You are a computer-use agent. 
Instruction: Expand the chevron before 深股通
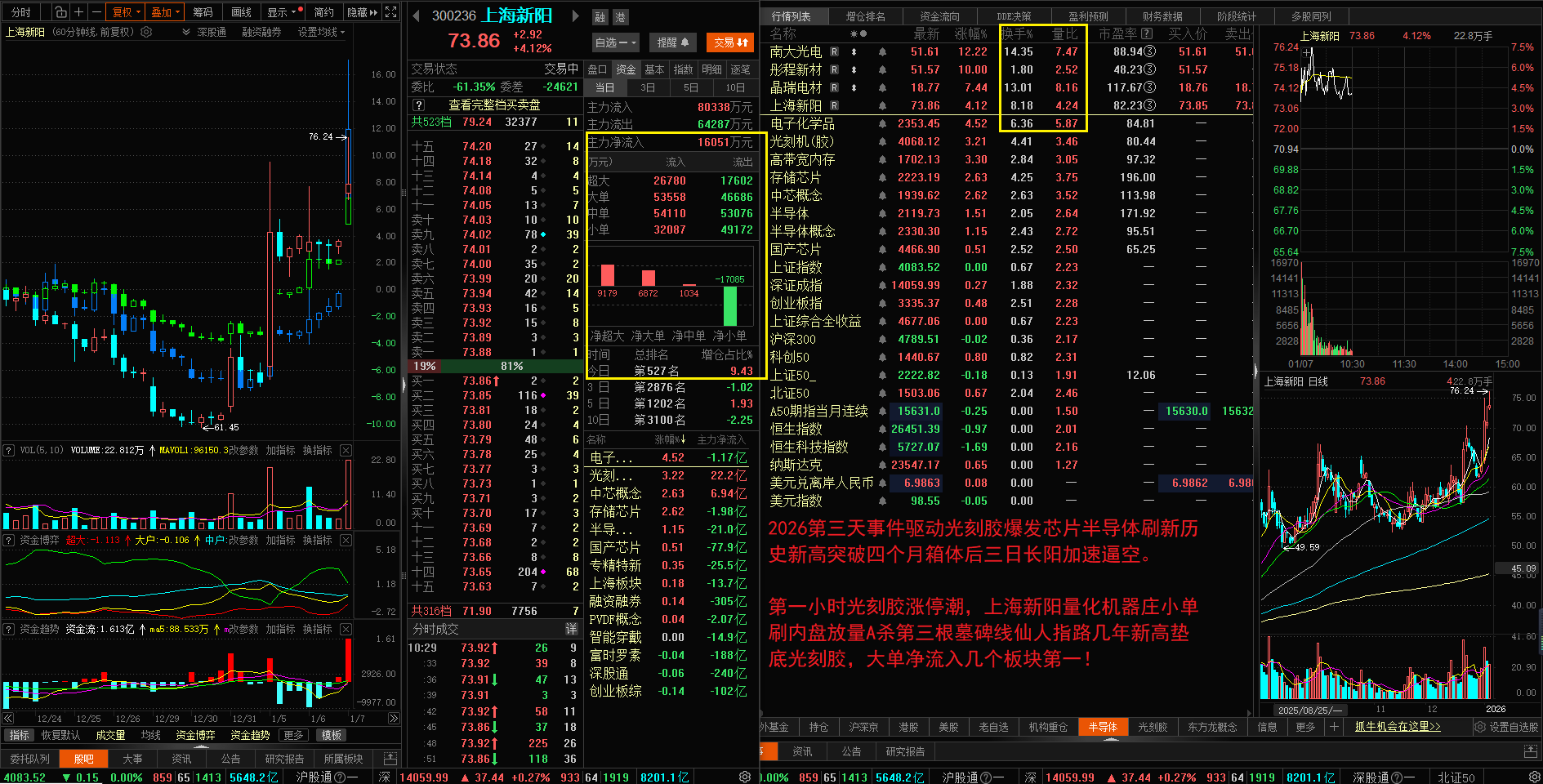[x=186, y=32]
